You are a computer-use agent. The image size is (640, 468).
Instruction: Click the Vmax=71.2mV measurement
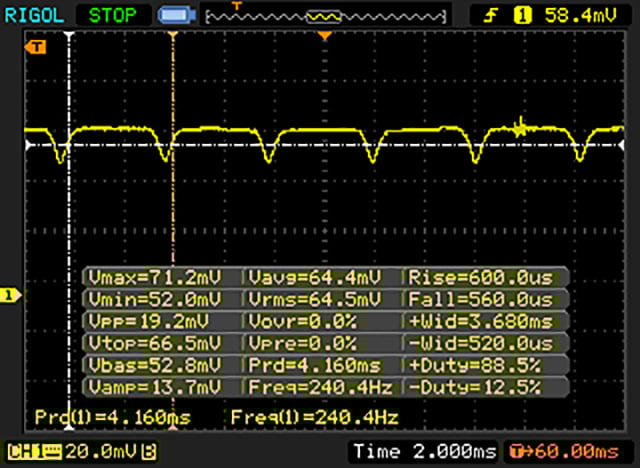pyautogui.click(x=154, y=277)
